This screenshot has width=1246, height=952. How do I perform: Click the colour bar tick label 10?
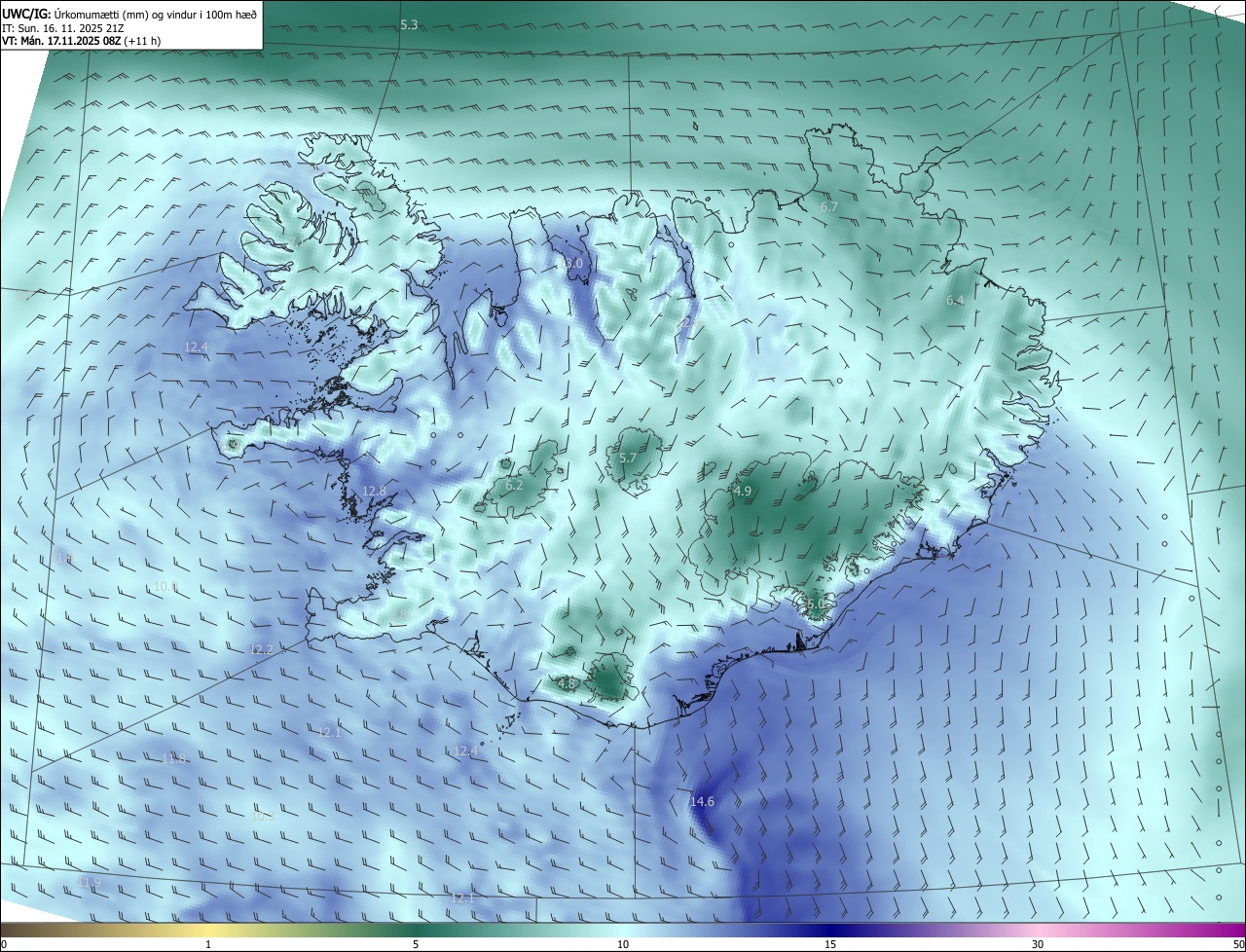point(623,944)
